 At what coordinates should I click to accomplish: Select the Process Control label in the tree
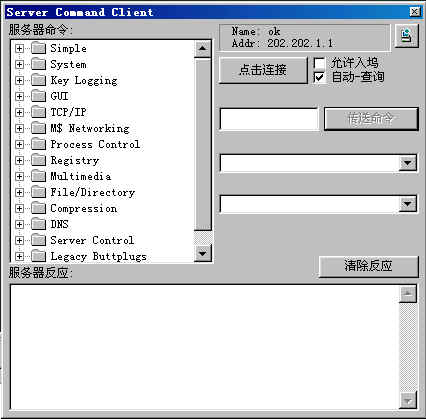95,144
